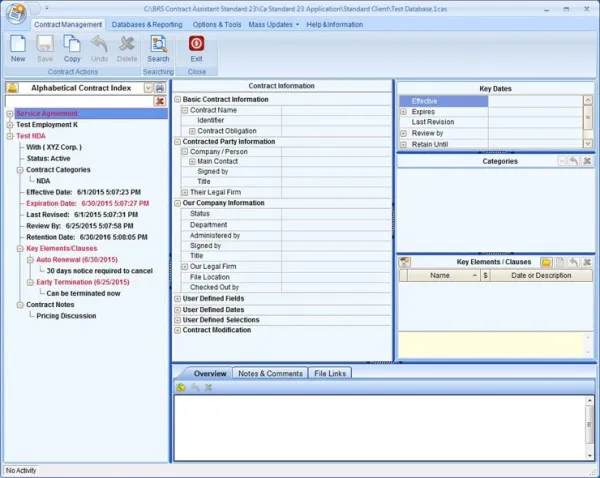
Task: Click the Categories undo arrow icon
Action: [573, 161]
